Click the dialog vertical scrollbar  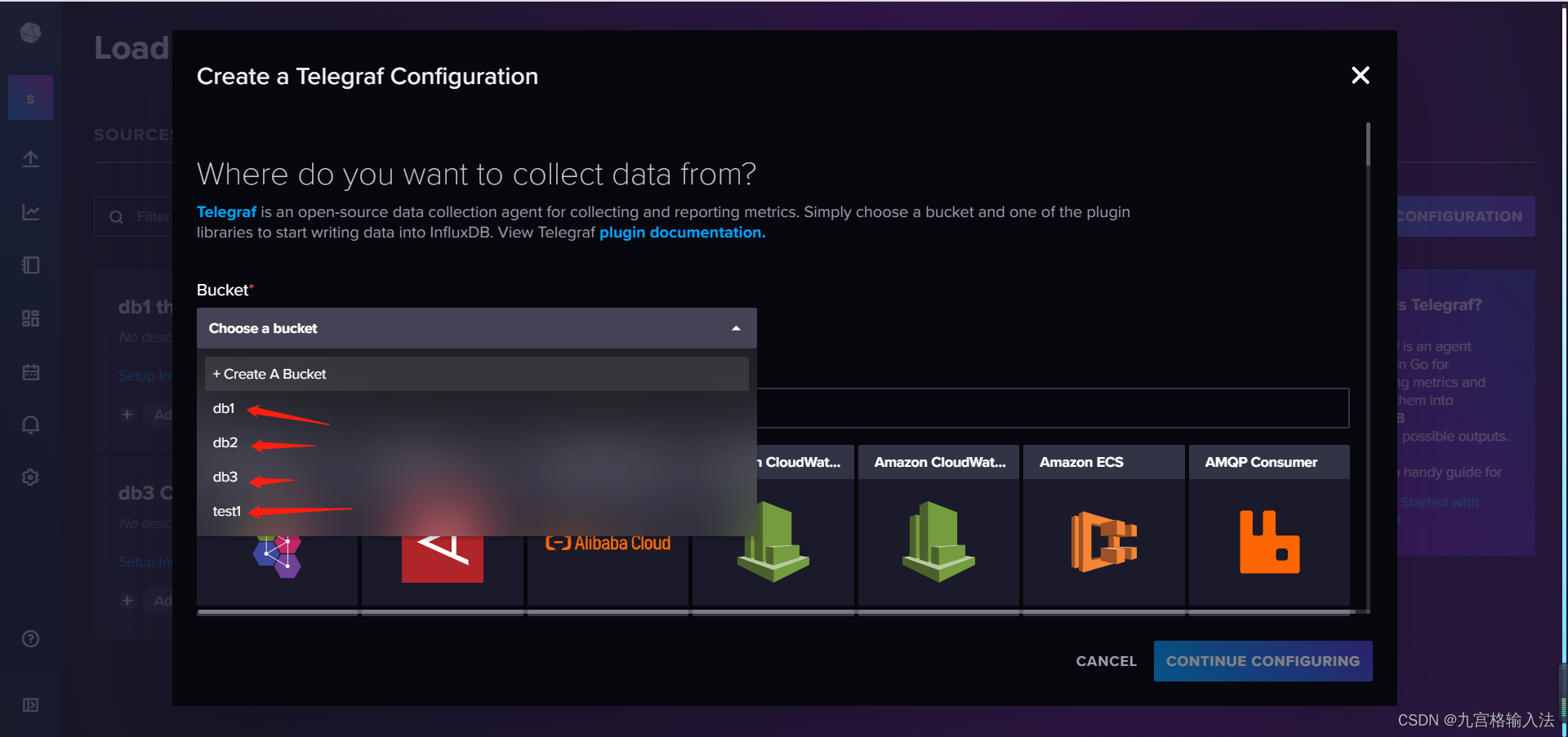(1368, 145)
